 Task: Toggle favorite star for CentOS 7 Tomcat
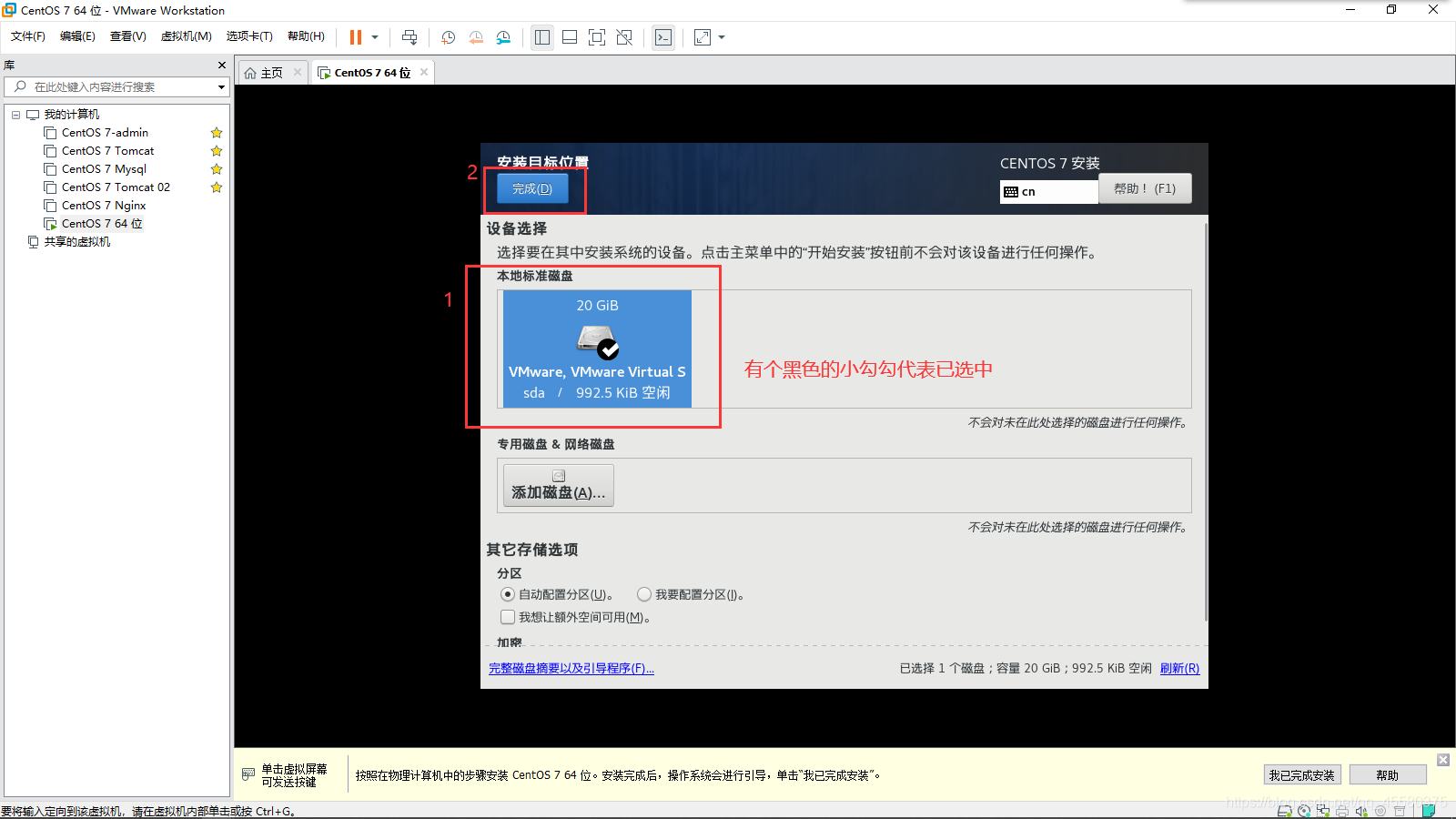tap(217, 151)
